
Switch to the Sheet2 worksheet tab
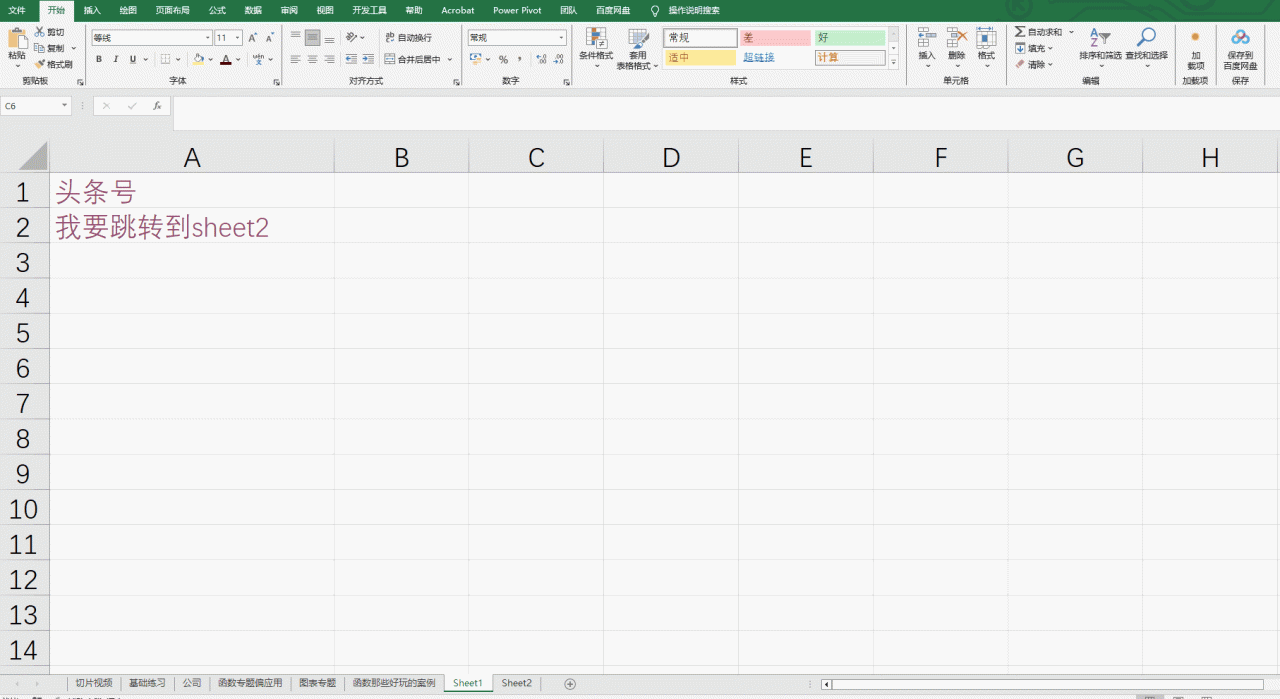(517, 683)
